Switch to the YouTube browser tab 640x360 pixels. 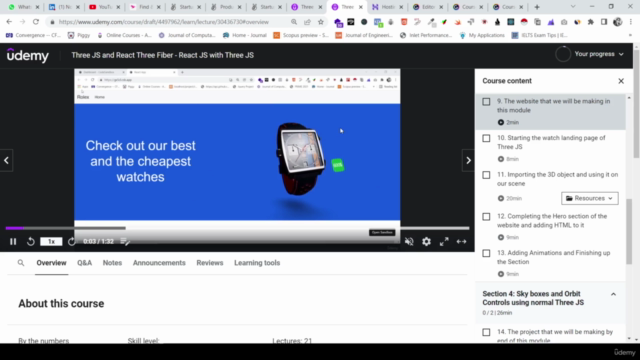[105, 7]
